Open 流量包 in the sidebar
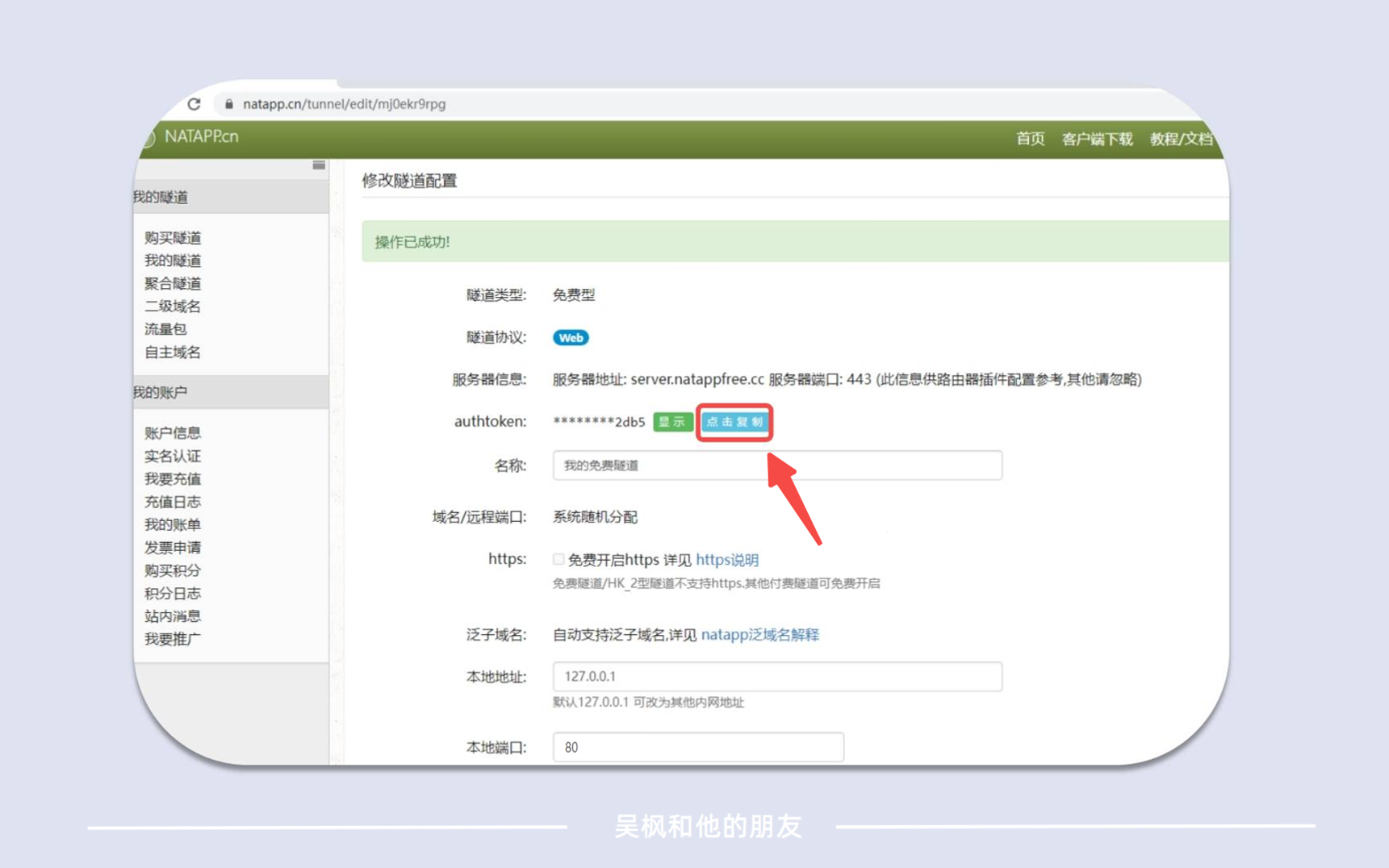 [165, 328]
